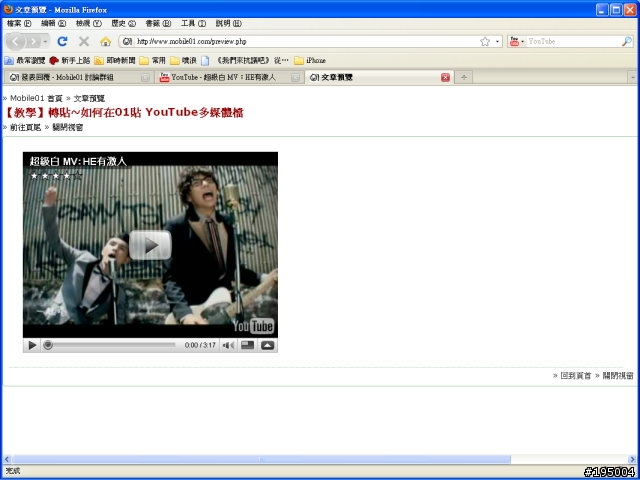The image size is (640, 480).
Task: Click the horizontal scrollbar thumb
Action: click(261, 460)
